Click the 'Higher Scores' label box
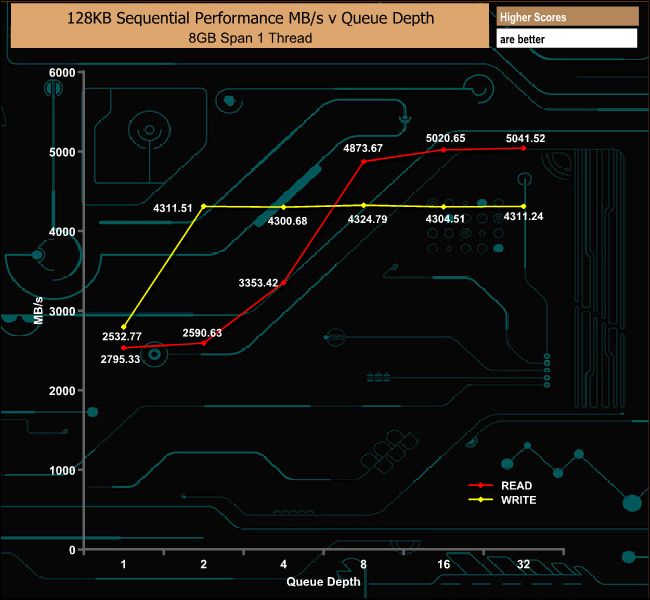This screenshot has height=600, width=650. pyautogui.click(x=567, y=17)
